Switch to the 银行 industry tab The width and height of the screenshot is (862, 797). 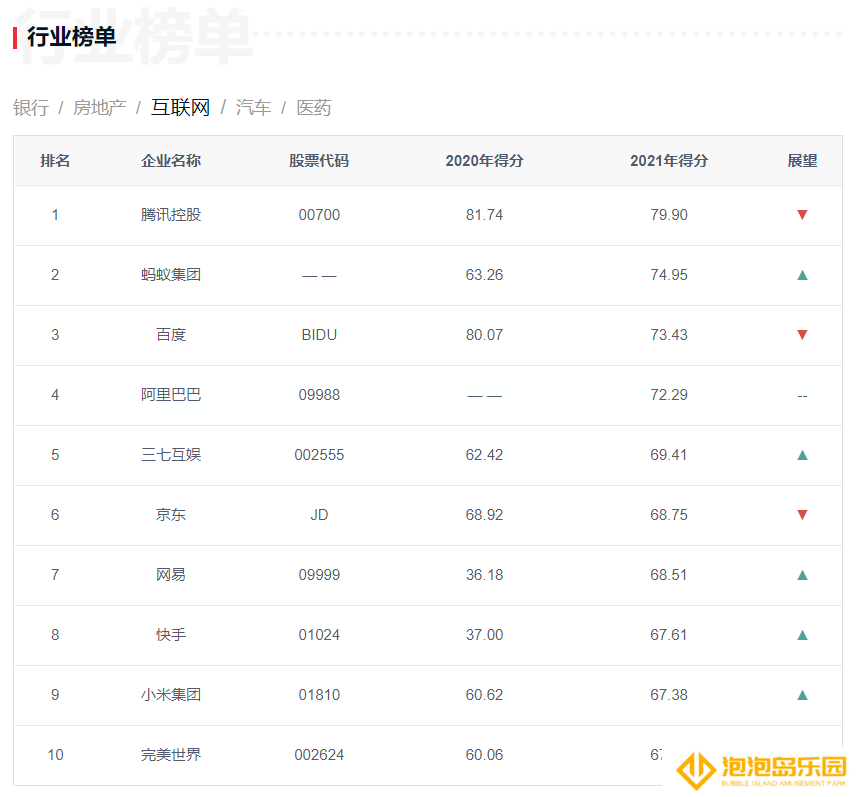point(31,107)
